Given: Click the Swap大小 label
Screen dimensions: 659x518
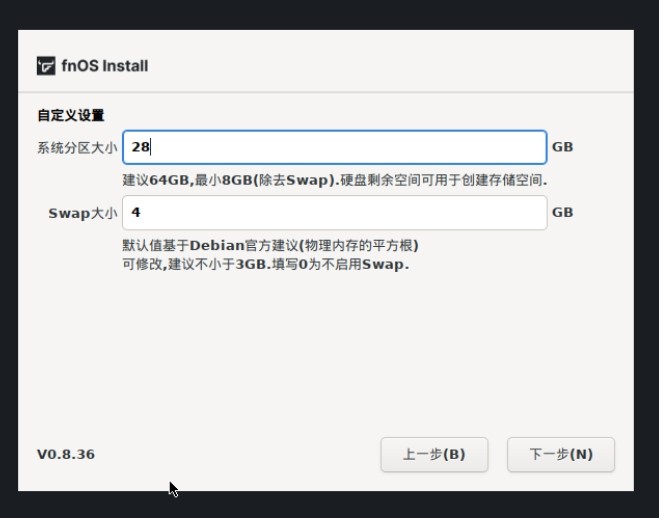Looking at the screenshot, I should (82, 213).
